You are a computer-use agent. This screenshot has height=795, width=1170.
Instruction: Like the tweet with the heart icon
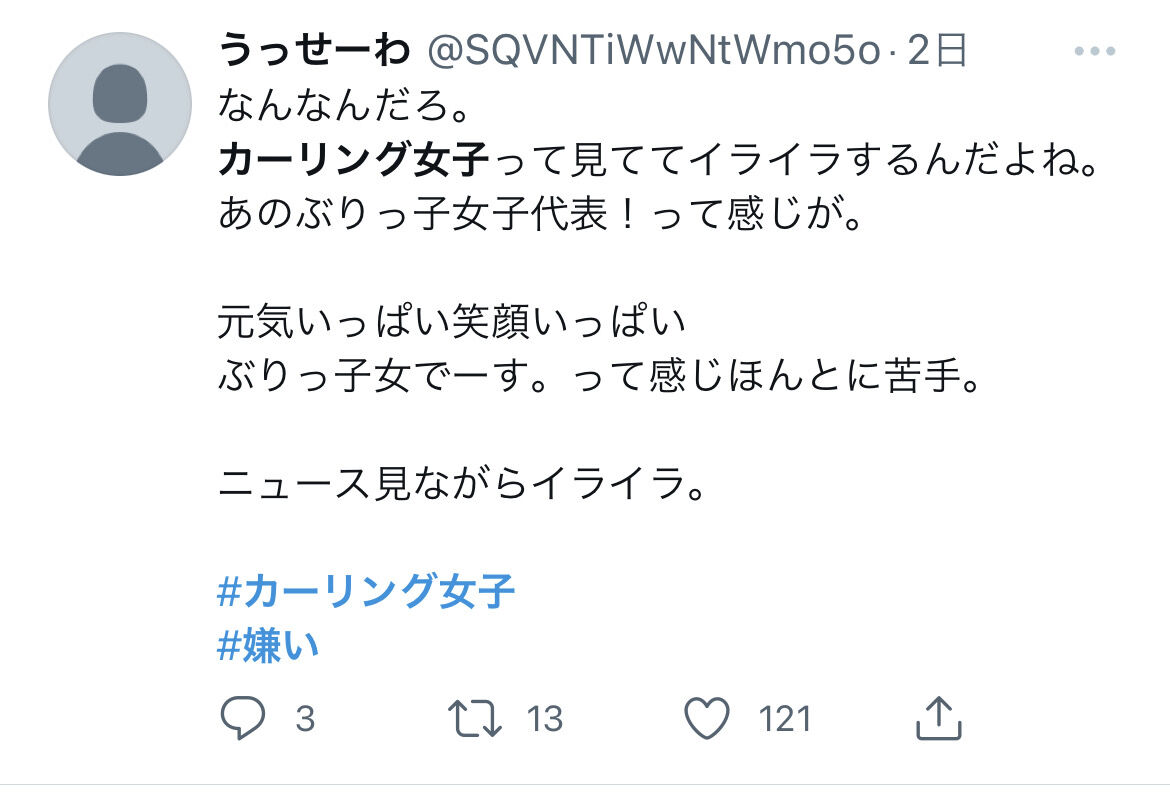[707, 718]
